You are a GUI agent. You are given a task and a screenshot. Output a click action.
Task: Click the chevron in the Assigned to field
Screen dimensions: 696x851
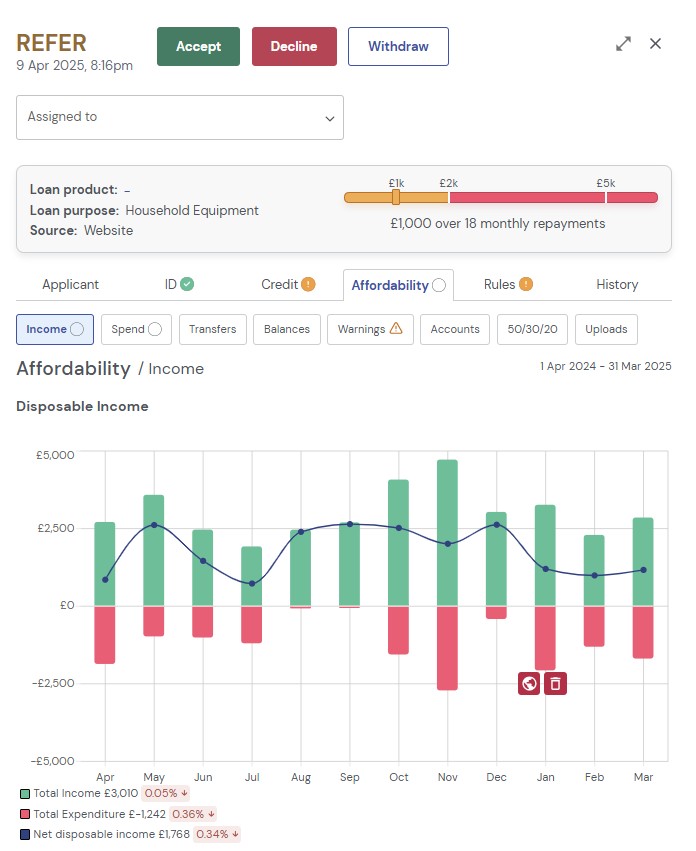pyautogui.click(x=330, y=118)
